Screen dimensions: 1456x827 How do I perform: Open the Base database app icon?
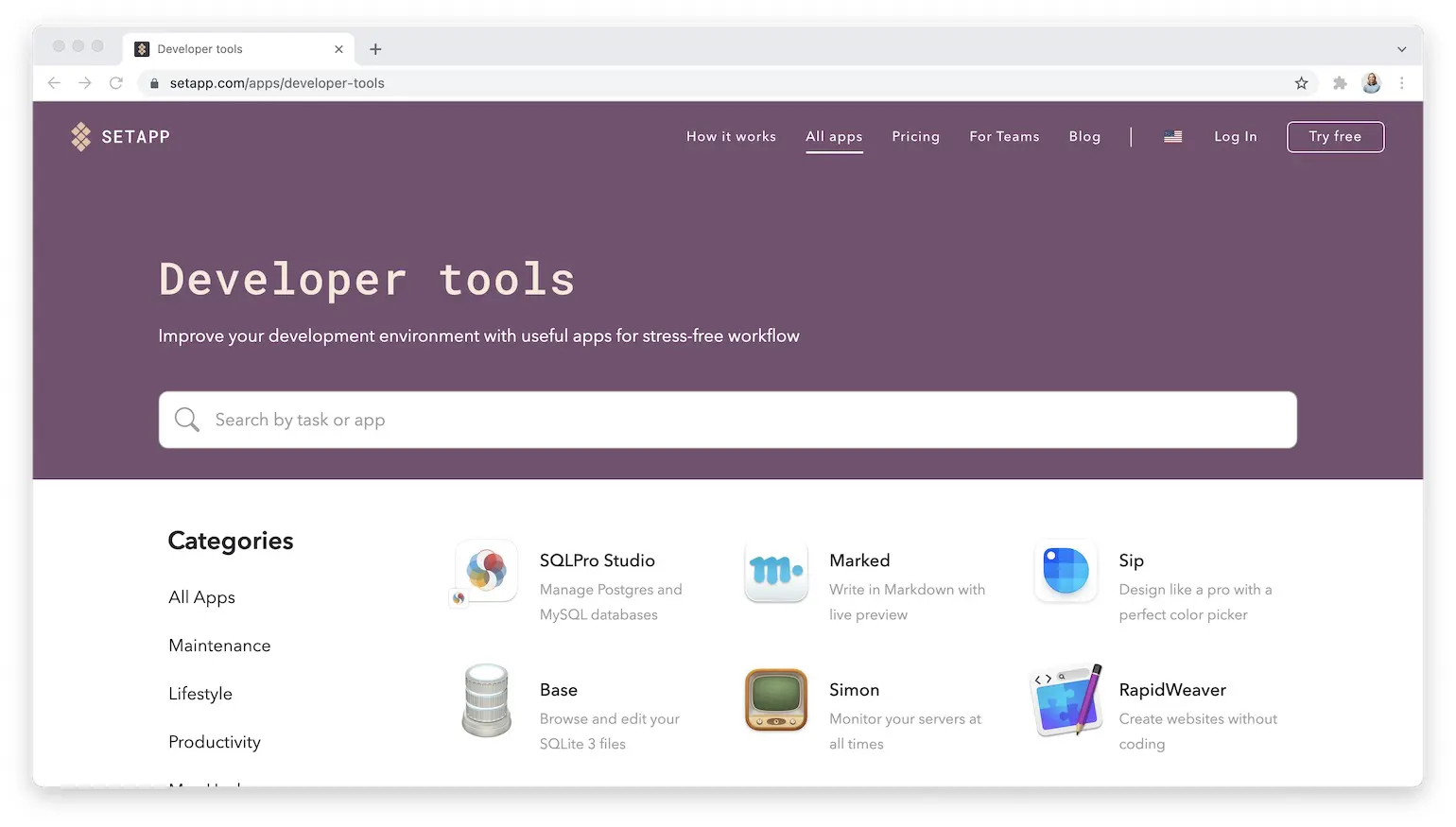[486, 699]
